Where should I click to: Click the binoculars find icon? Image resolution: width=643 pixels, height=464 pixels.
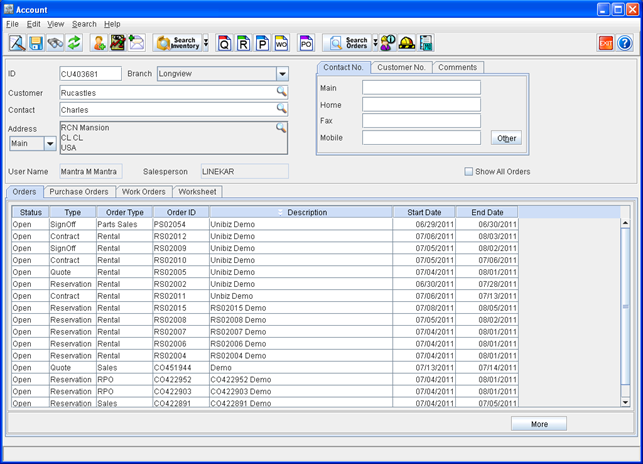(55, 43)
